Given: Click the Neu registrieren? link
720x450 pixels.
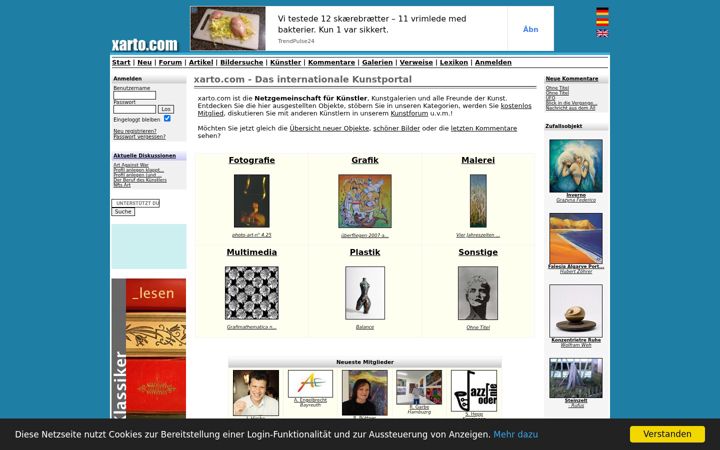Looking at the screenshot, I should click(x=135, y=131).
